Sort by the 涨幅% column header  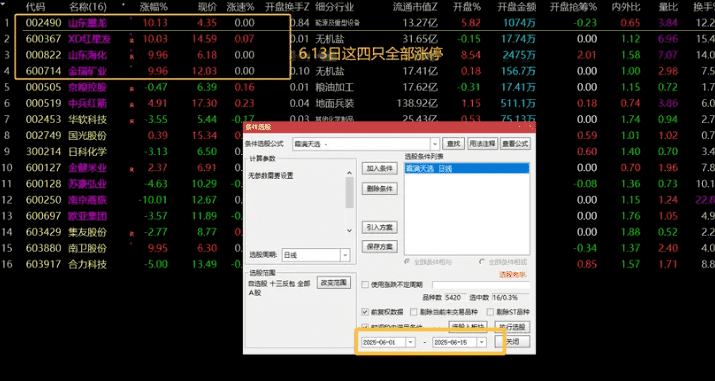153,6
